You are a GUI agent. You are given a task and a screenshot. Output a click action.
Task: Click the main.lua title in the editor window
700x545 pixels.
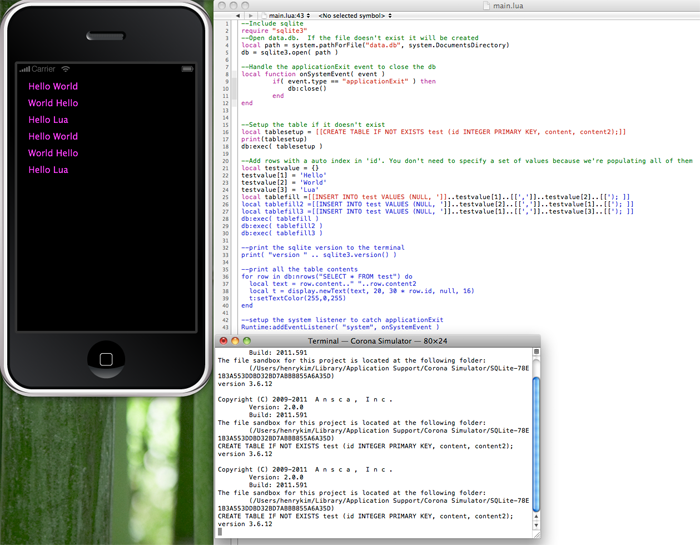(508, 6)
